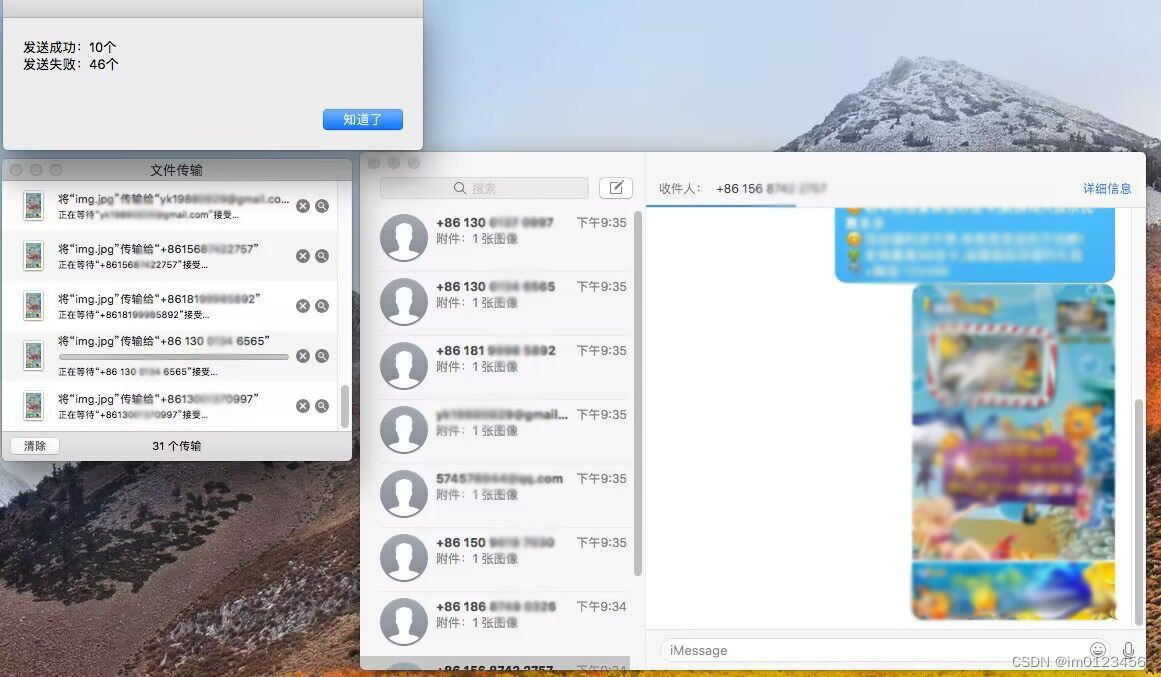Reveal gmail.com img.jpg transfer in Finder
1161x677 pixels.
point(322,206)
